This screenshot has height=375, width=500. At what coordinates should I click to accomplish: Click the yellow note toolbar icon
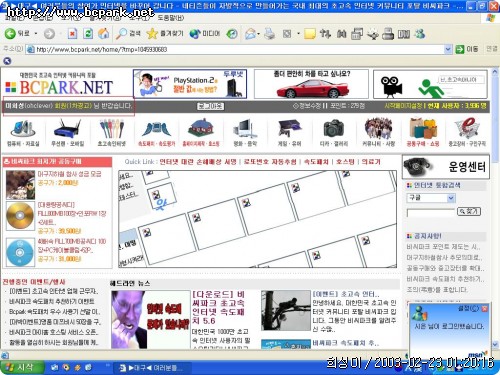click(x=310, y=34)
